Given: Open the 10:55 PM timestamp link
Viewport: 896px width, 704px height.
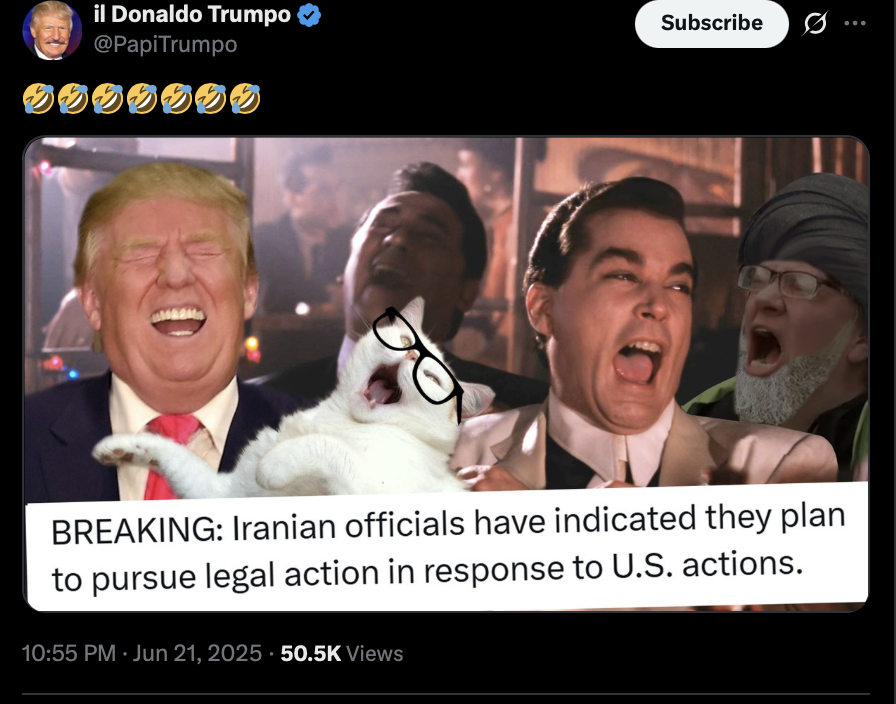Looking at the screenshot, I should [68, 653].
